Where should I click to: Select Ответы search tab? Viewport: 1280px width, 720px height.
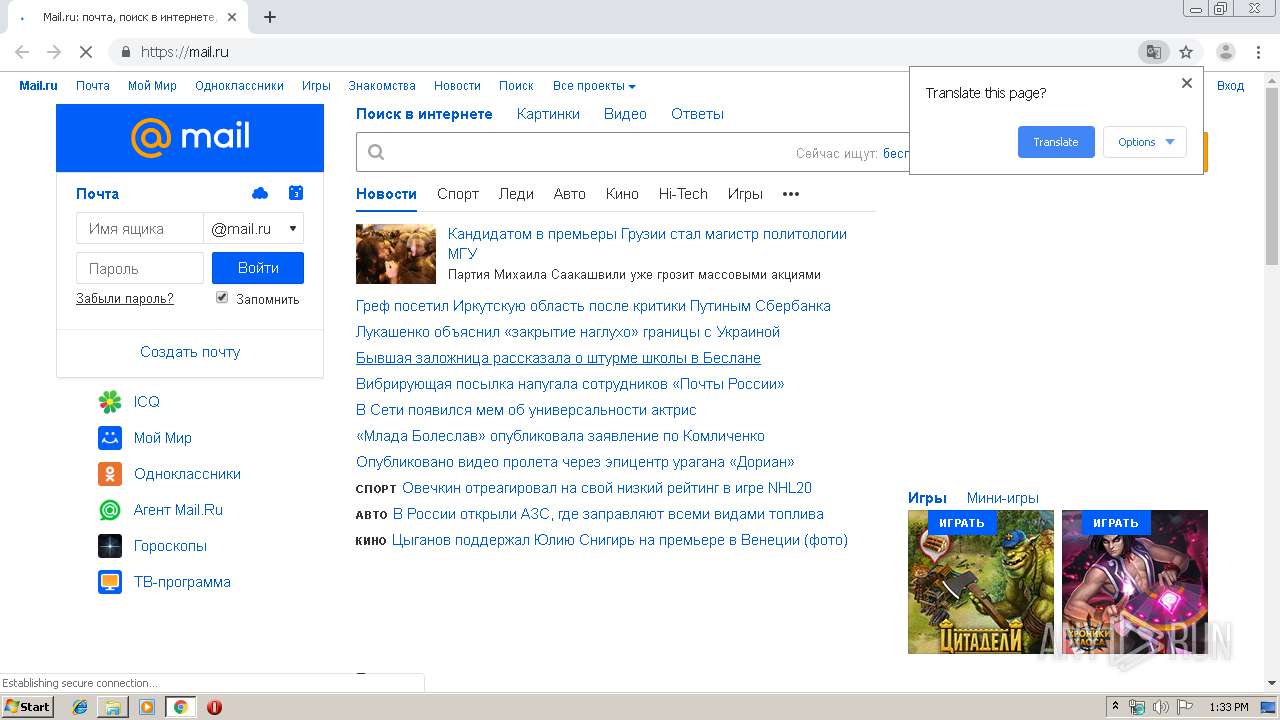697,114
